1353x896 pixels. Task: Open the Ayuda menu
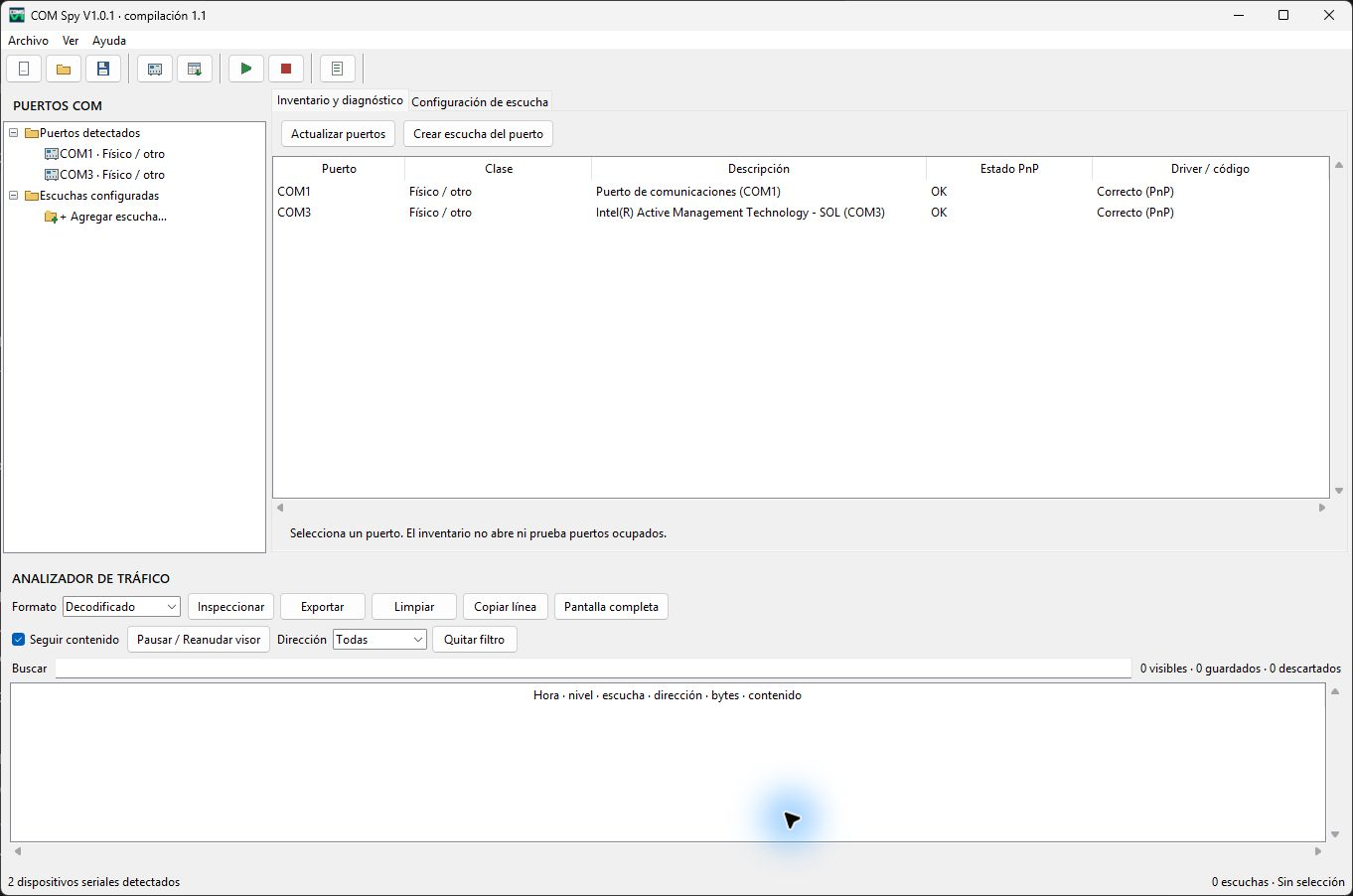109,41
